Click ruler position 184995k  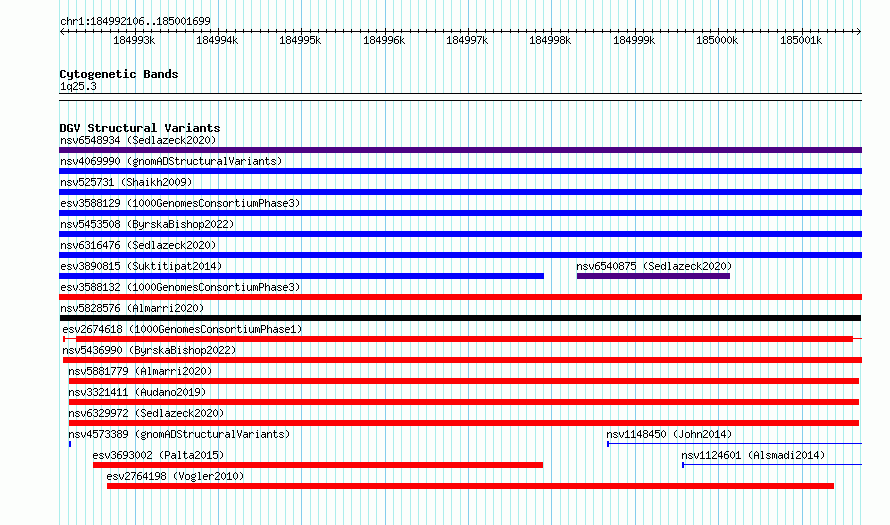click(x=300, y=40)
